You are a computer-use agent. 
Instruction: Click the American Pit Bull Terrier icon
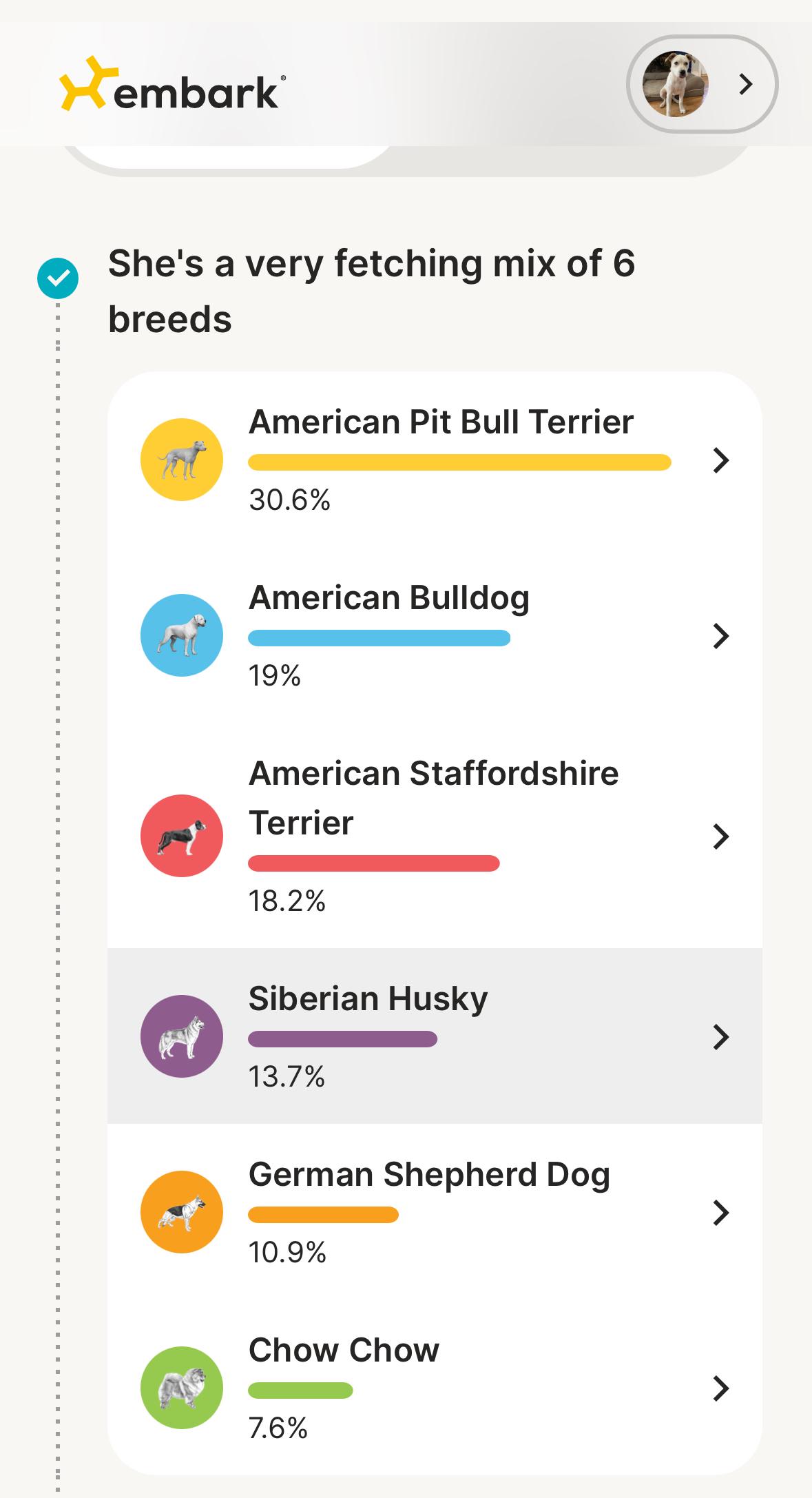click(x=182, y=460)
